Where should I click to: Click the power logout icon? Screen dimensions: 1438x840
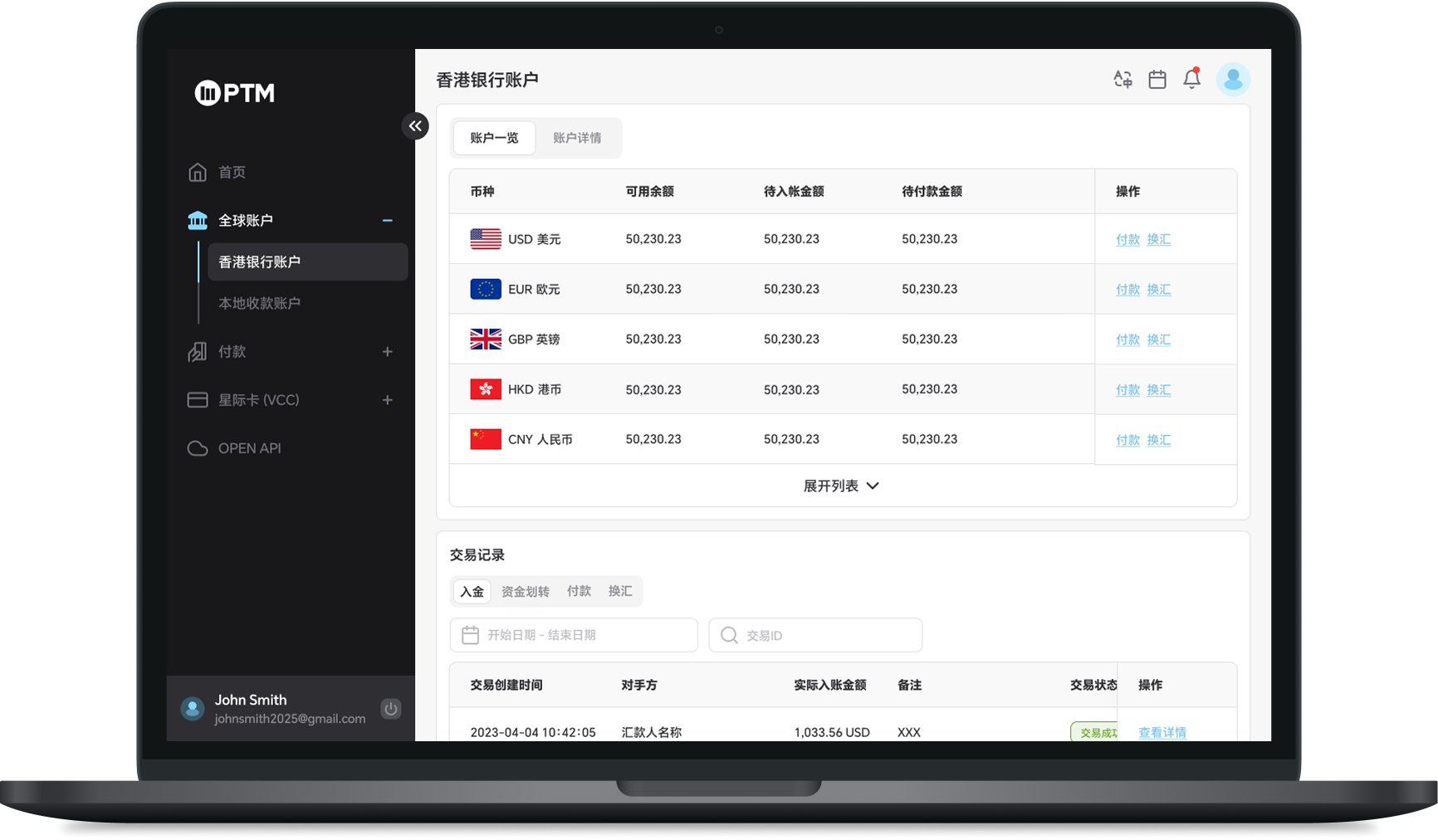390,709
